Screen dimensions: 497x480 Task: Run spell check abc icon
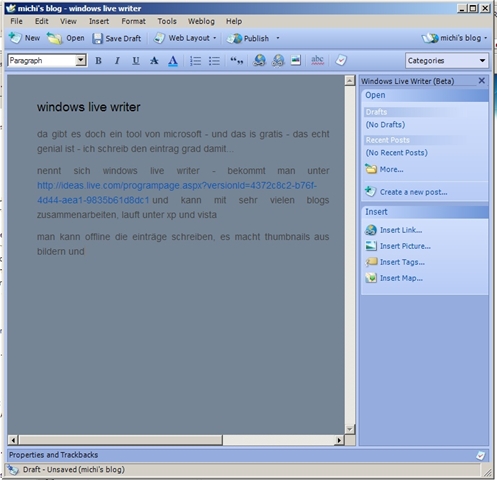click(x=317, y=60)
